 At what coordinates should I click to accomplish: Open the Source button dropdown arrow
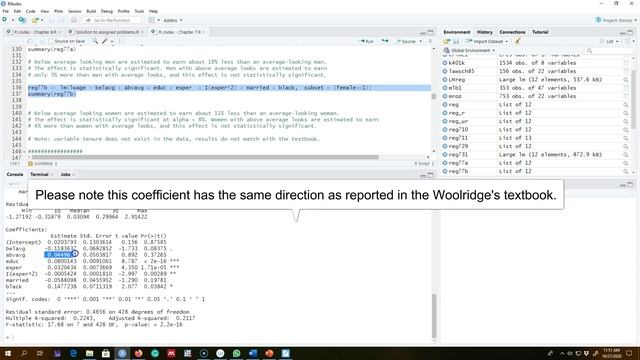click(420, 41)
